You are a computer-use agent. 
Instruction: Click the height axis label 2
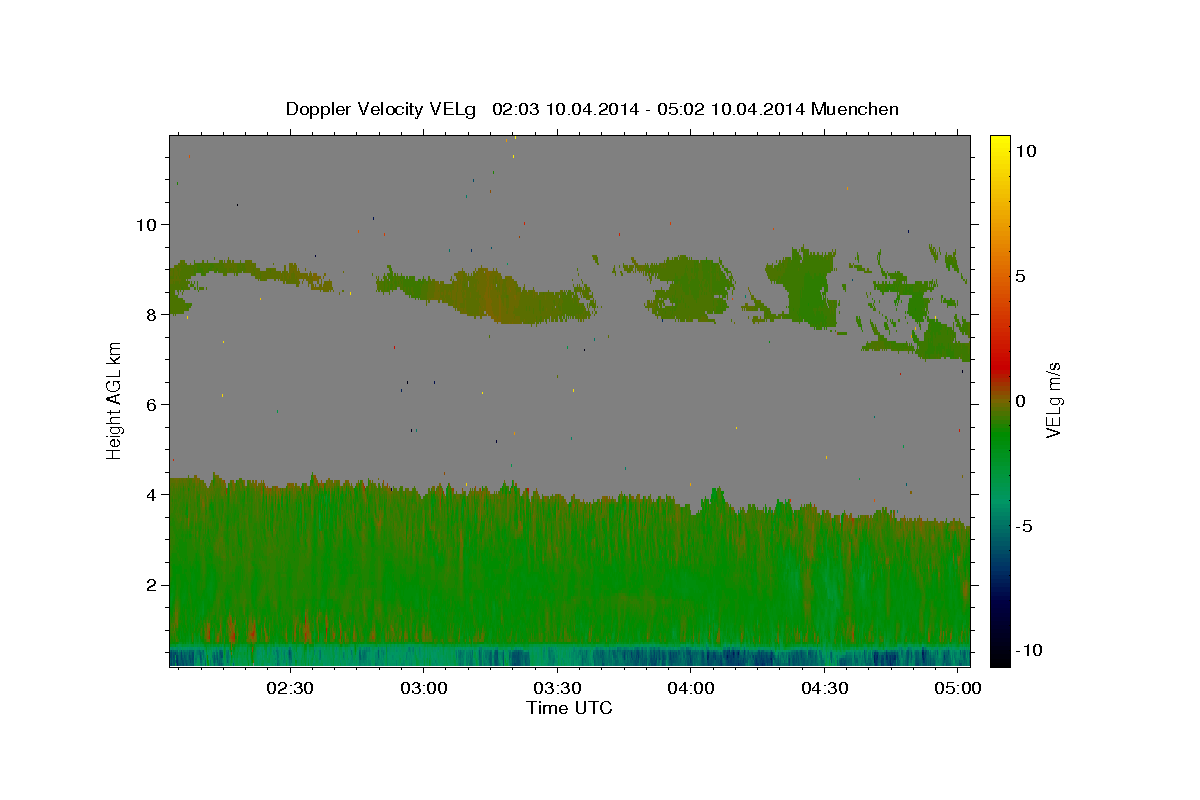[152, 584]
